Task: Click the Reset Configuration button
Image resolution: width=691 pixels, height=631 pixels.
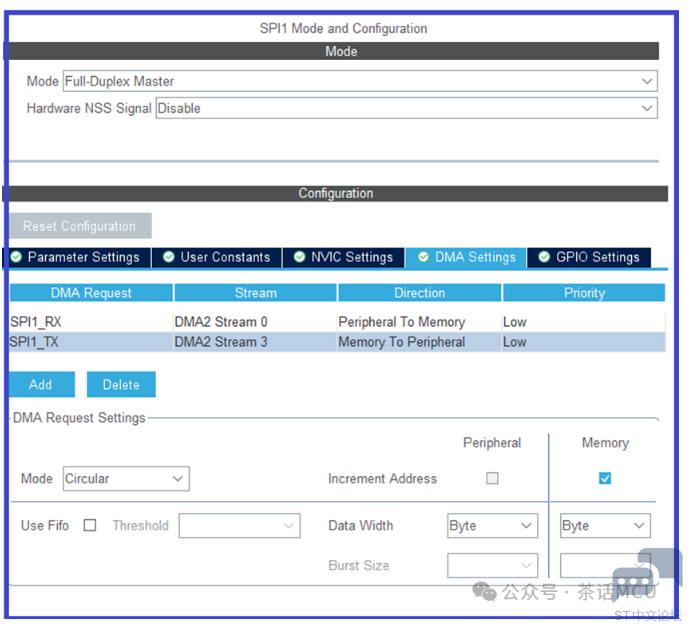Action: (x=80, y=226)
